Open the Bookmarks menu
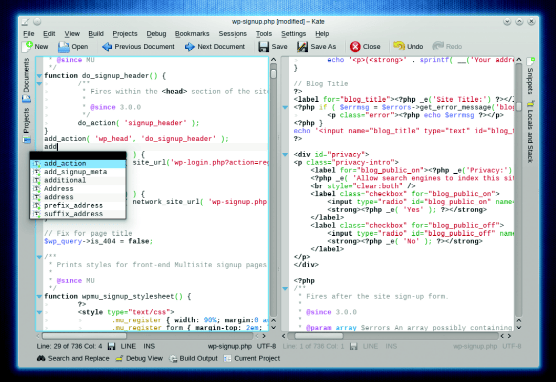Viewport: 556px width, 382px height. pyautogui.click(x=192, y=34)
